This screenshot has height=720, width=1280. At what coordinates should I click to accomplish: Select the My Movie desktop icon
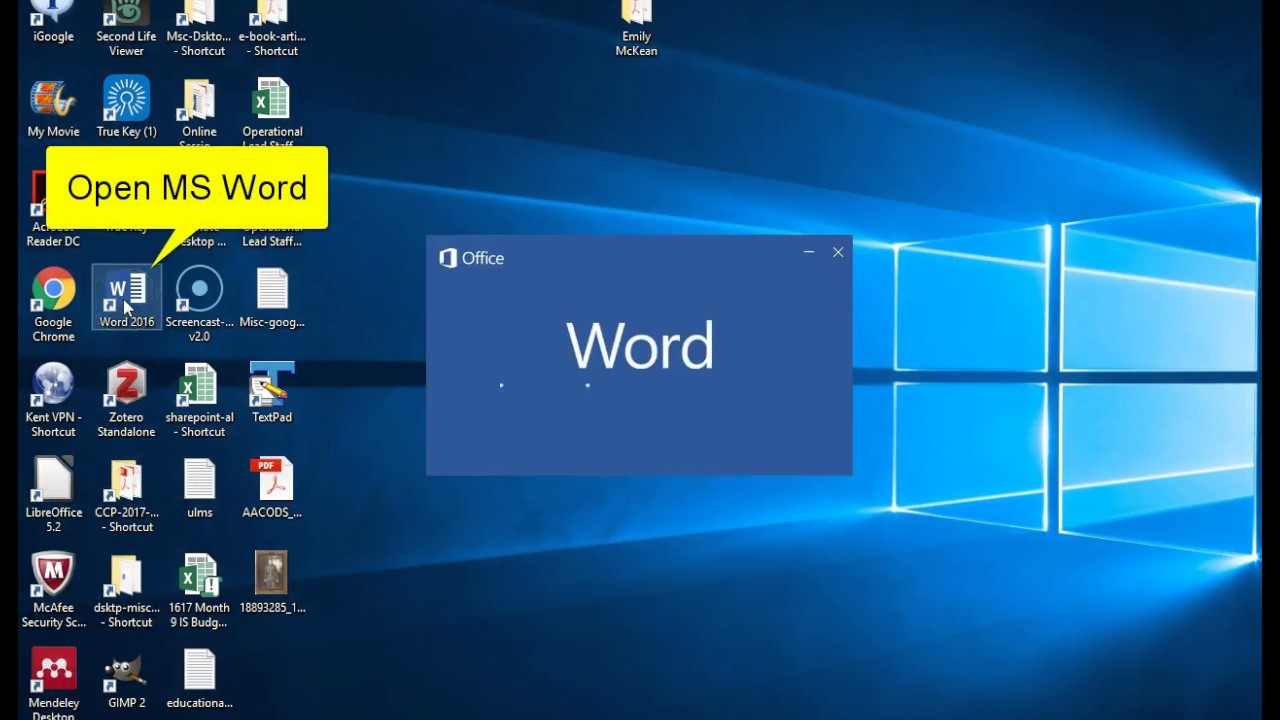[x=53, y=107]
